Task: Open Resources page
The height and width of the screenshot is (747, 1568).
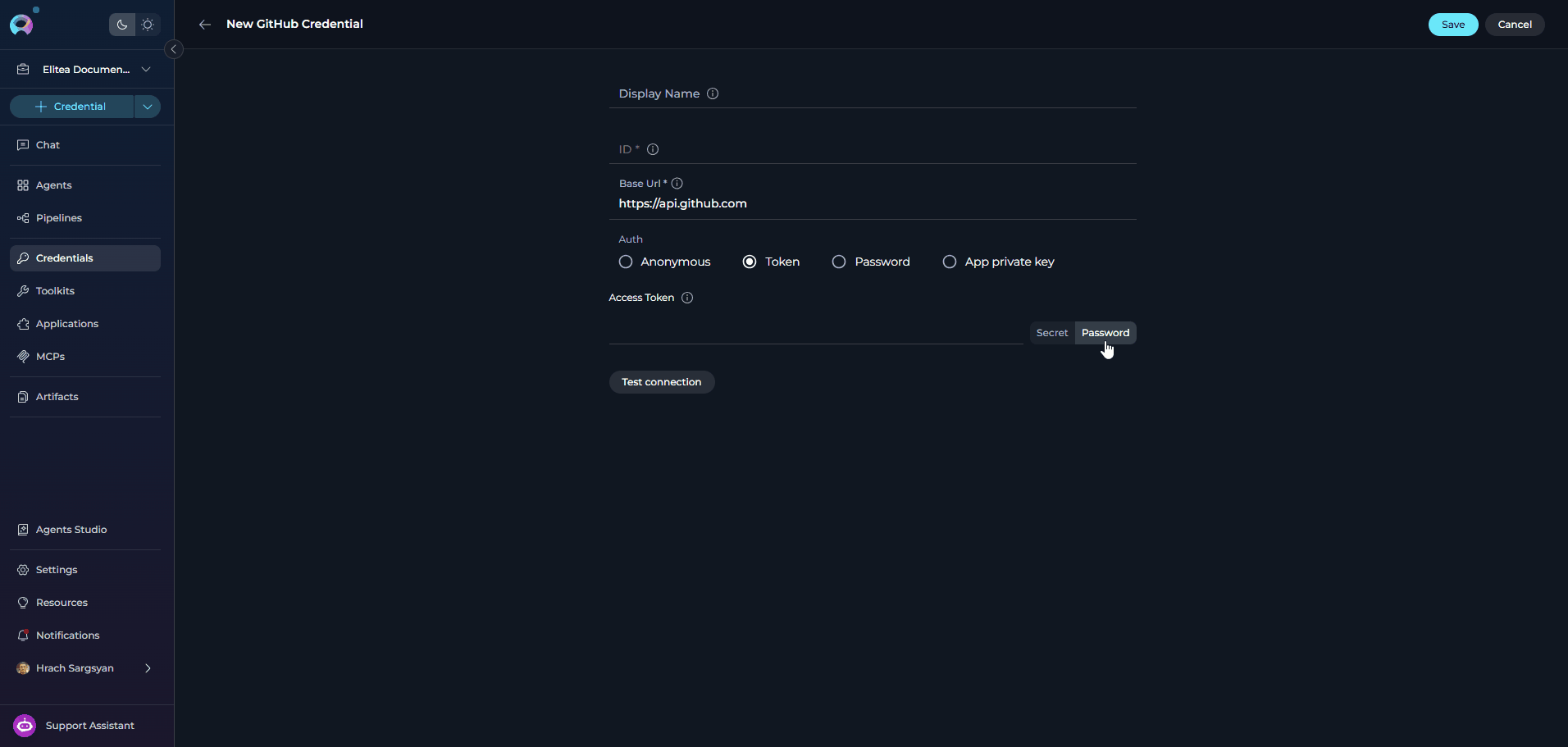Action: point(85,603)
